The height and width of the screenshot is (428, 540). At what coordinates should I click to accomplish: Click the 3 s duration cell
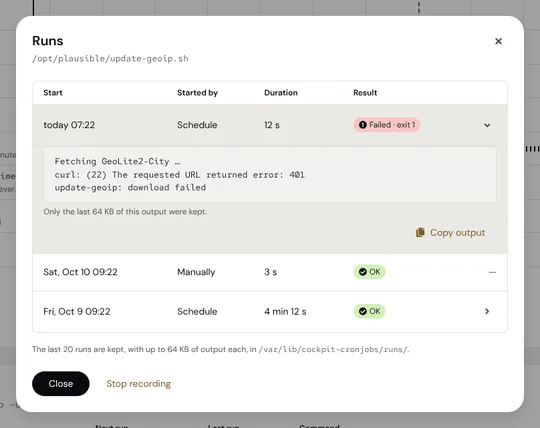(270, 272)
